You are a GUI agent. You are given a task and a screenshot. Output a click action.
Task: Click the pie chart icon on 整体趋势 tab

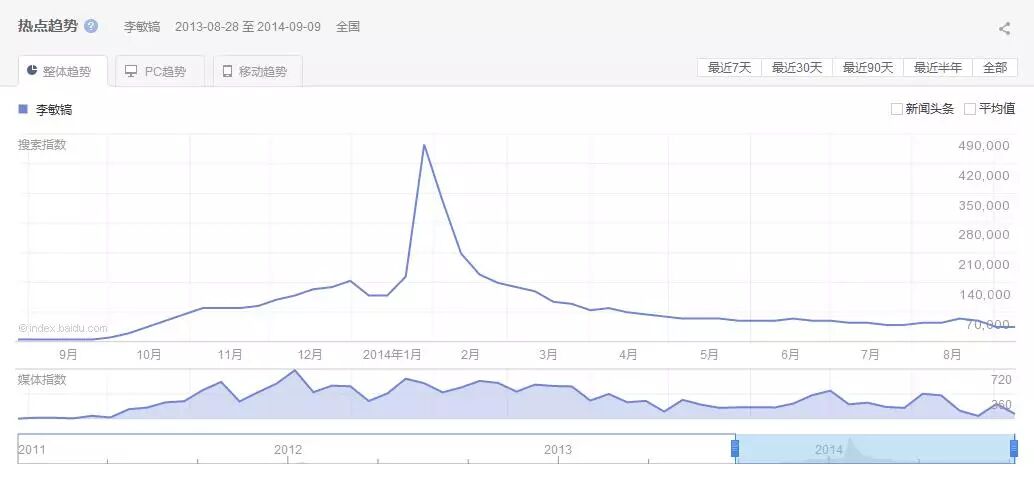32,71
